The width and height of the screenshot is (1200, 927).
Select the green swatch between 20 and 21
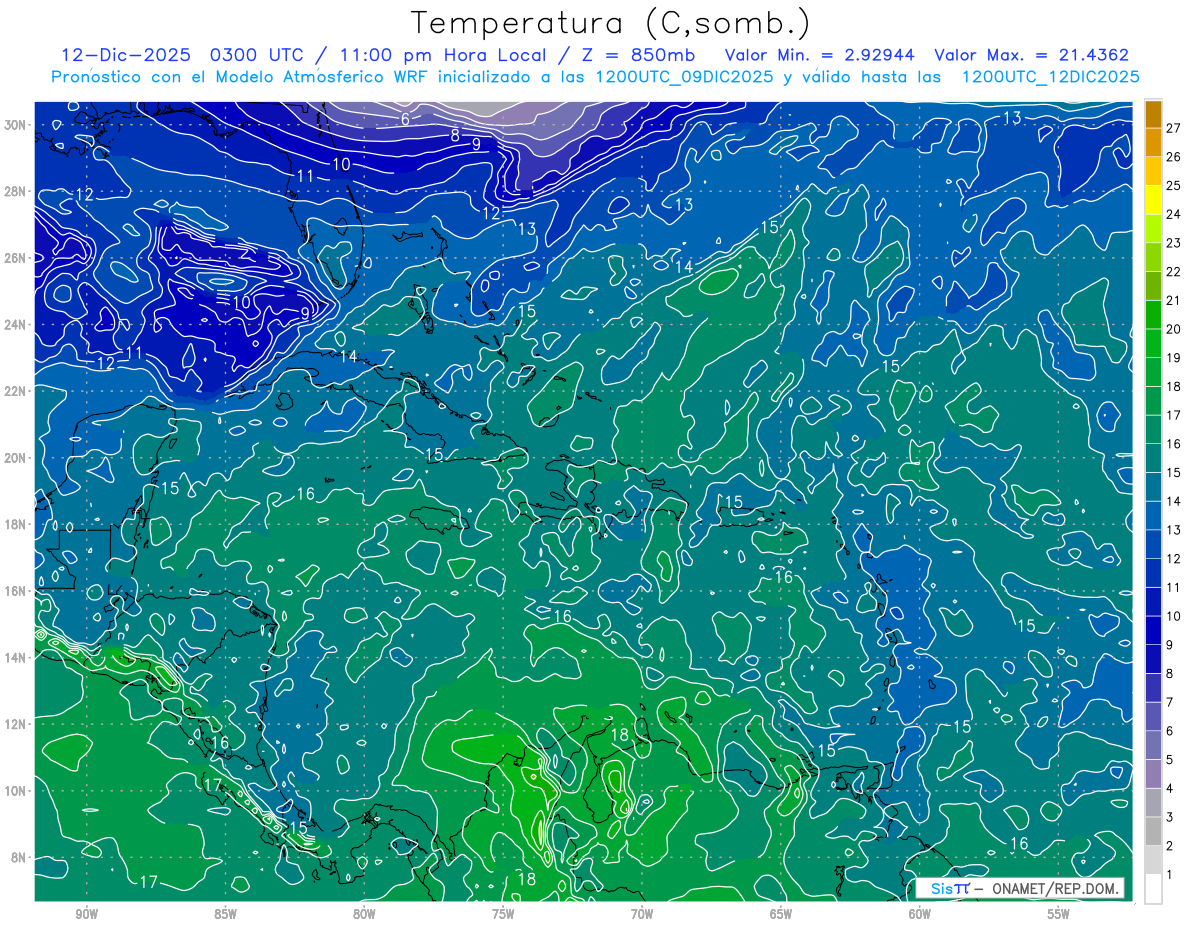coord(1153,314)
